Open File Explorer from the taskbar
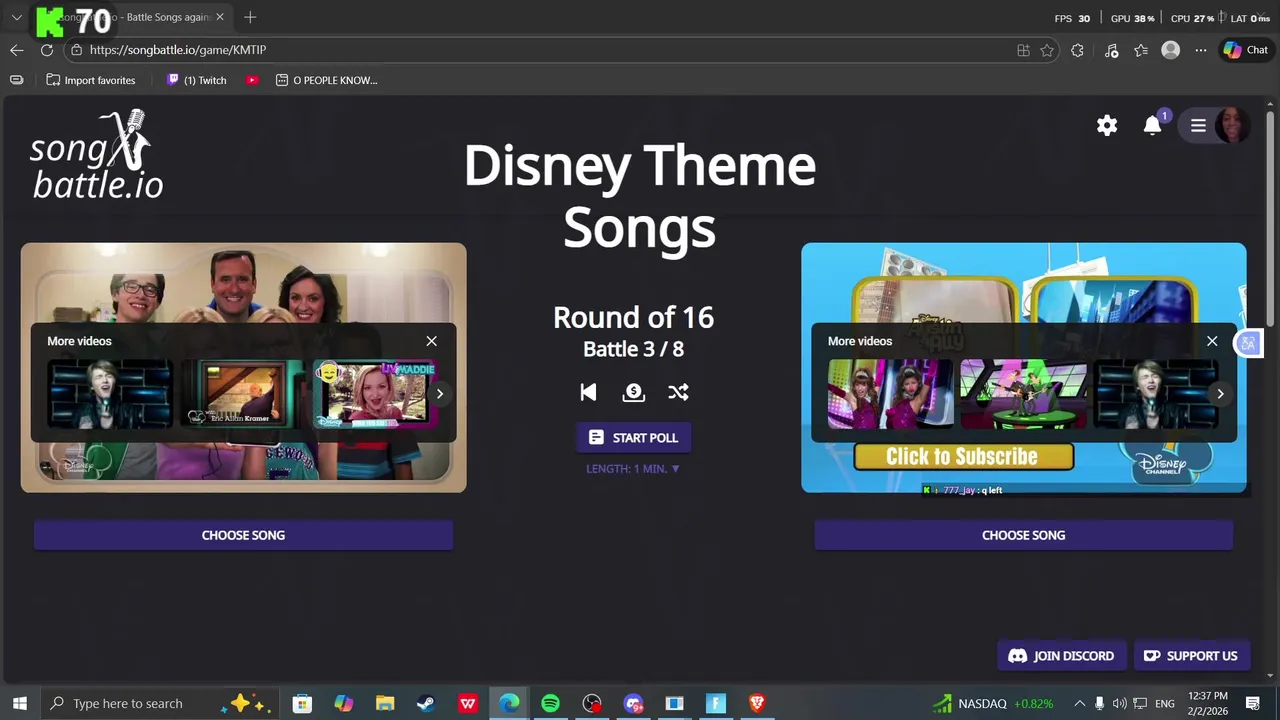 385,703
